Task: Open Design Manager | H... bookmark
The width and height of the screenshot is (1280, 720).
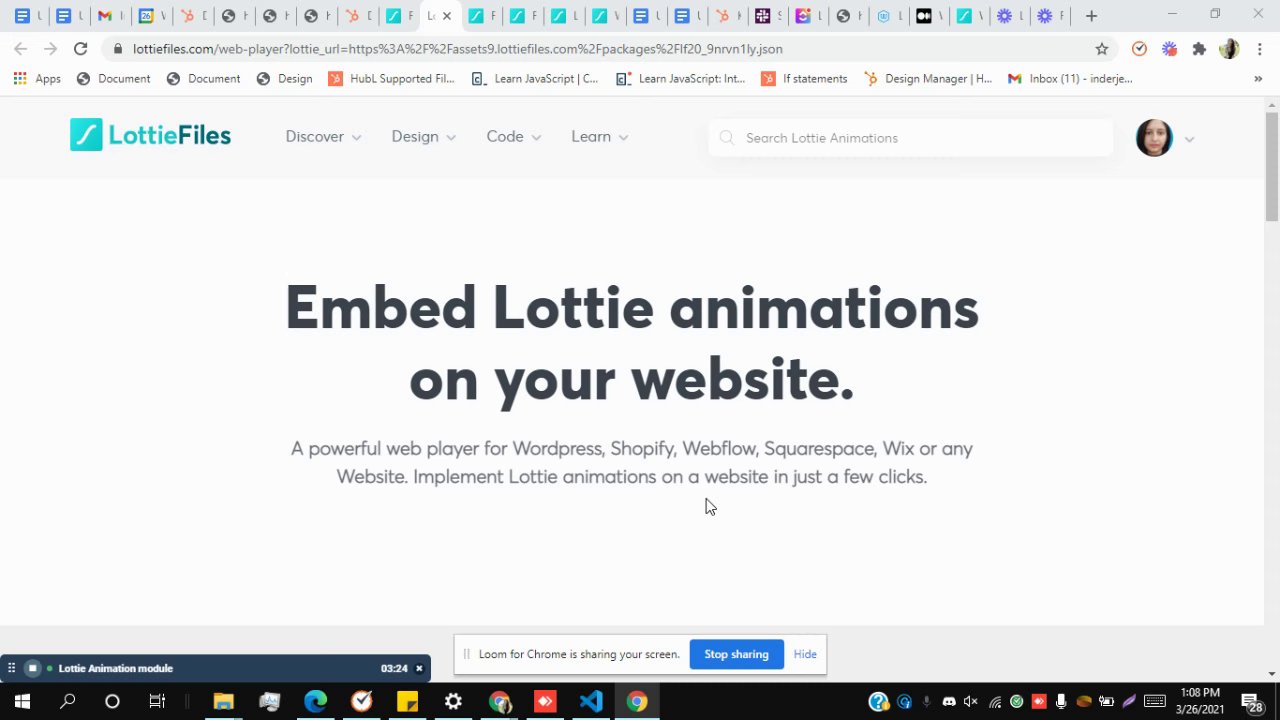Action: coord(927,78)
